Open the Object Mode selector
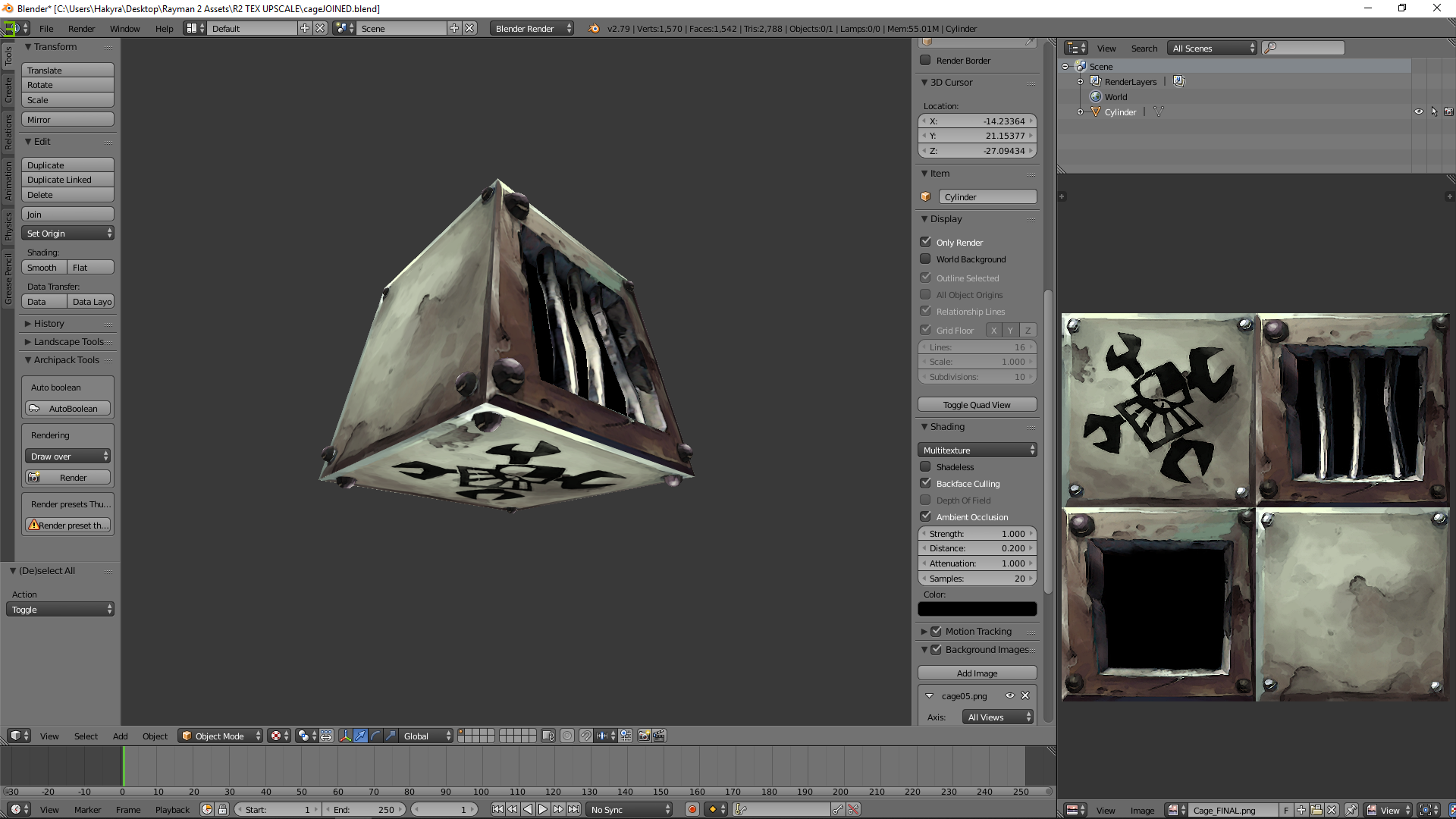The width and height of the screenshot is (1456, 819). (221, 736)
